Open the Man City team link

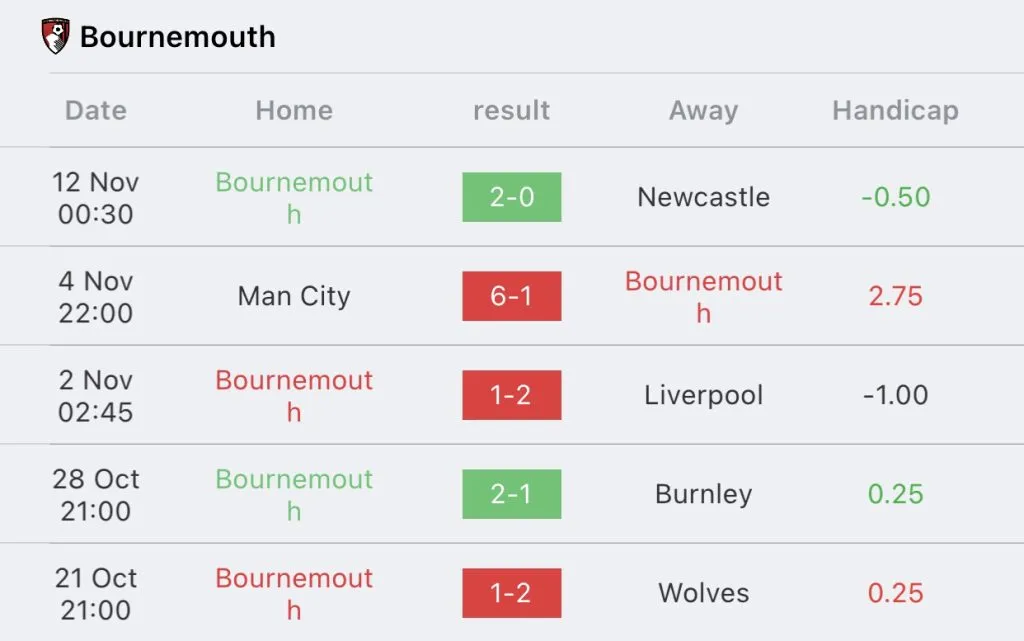(294, 296)
